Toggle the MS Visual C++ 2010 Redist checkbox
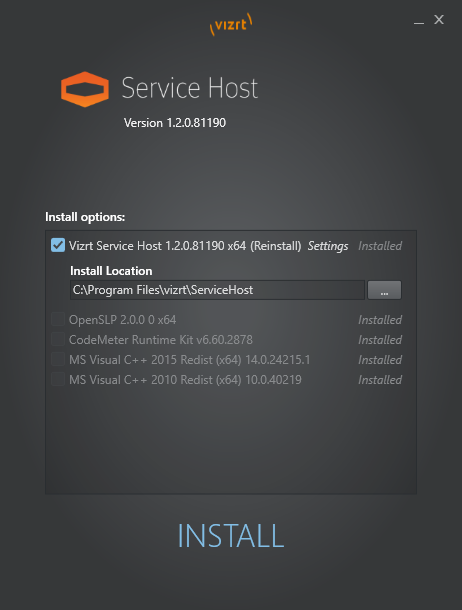 click(58, 379)
